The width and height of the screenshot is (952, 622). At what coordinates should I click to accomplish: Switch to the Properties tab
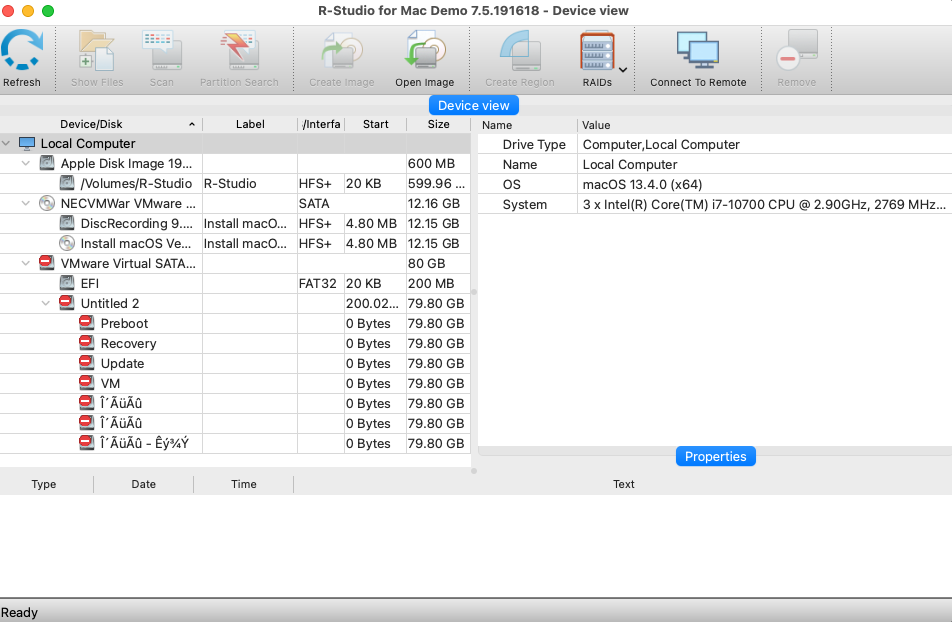click(715, 456)
